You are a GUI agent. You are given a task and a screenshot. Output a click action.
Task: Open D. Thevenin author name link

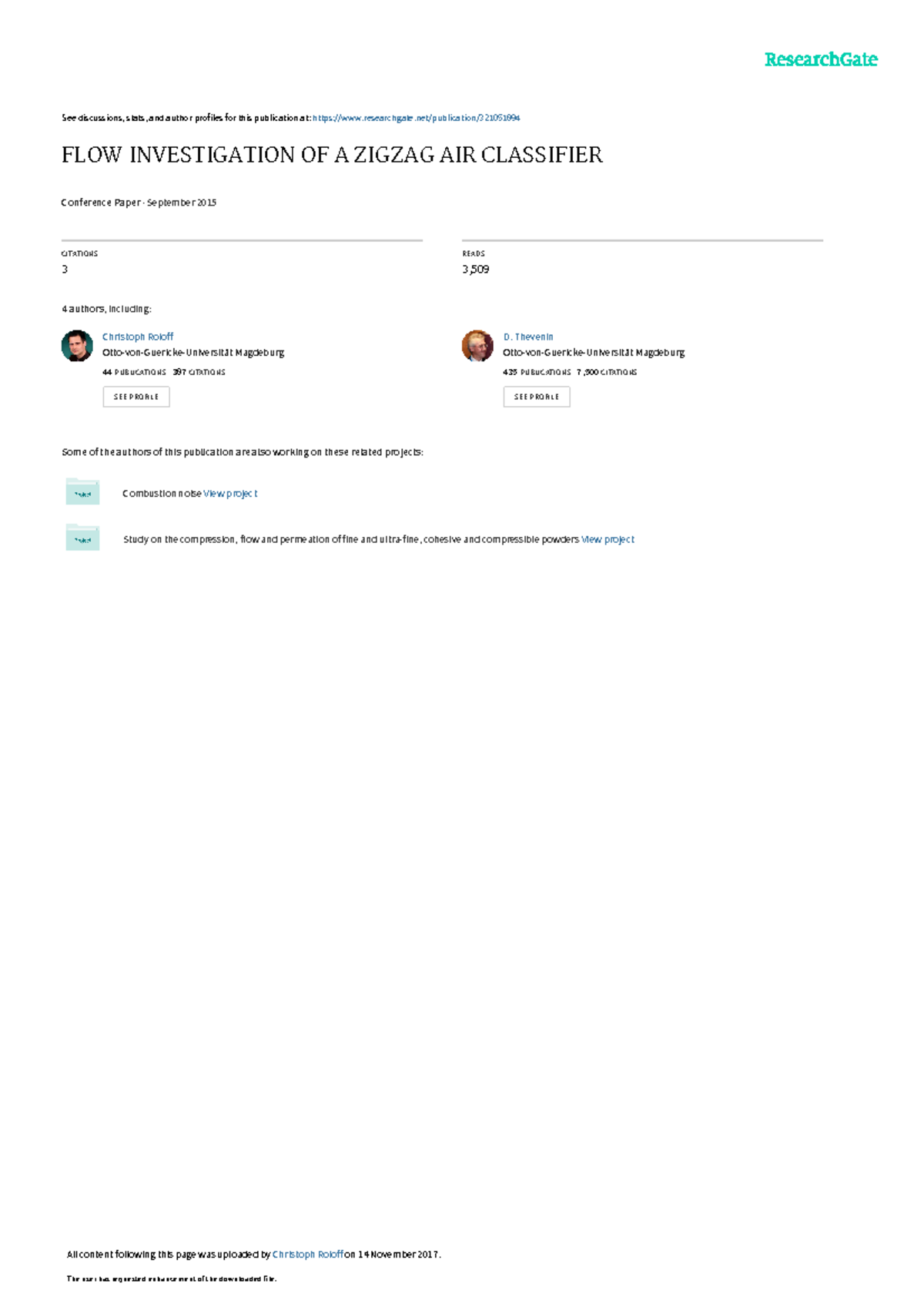click(x=528, y=337)
